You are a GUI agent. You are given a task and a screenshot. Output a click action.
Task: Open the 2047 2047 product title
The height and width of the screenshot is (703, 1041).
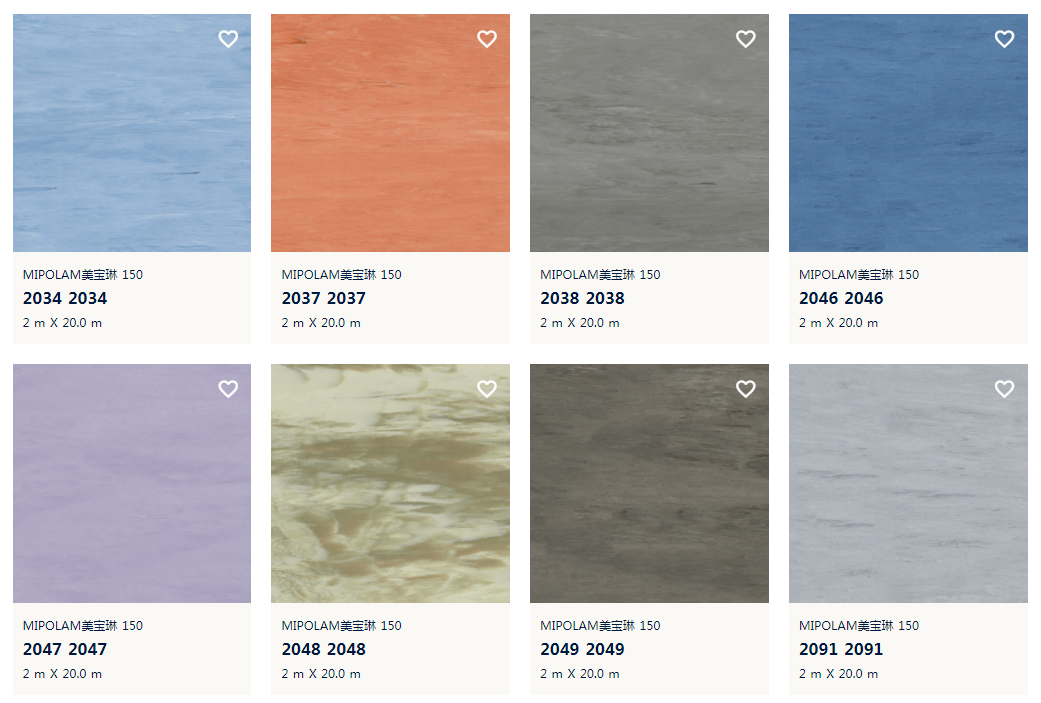coord(65,649)
